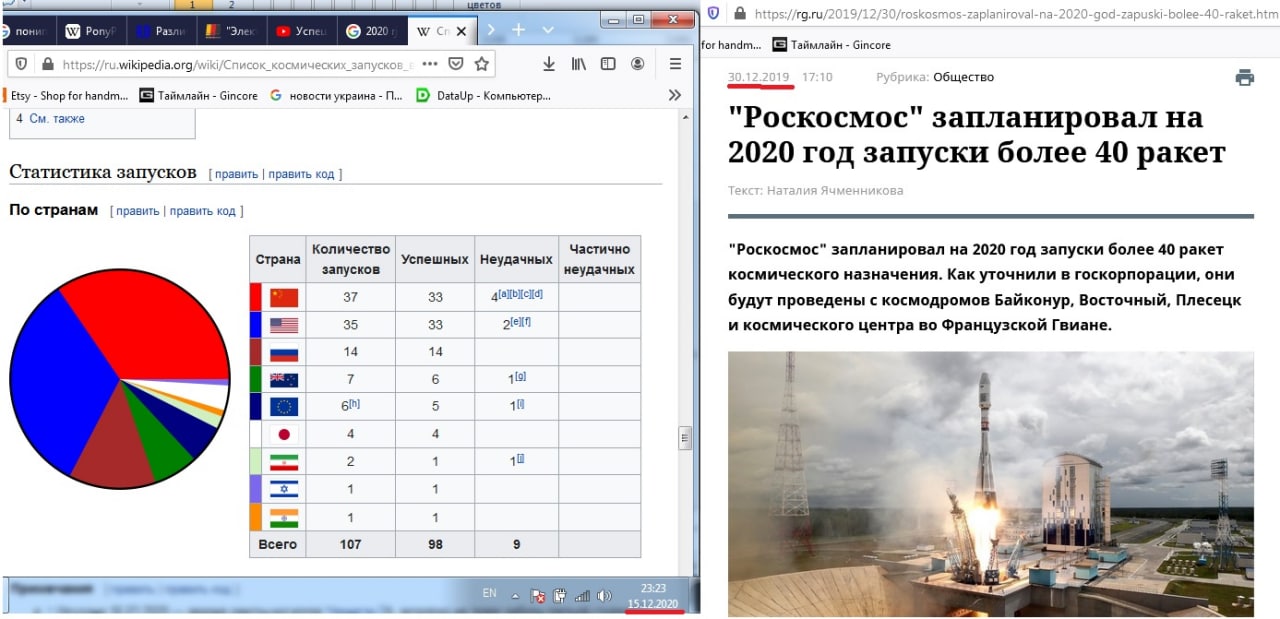Click footnote [h] next to 6 launches
Viewport: 1280px width, 619px height.
355,403
